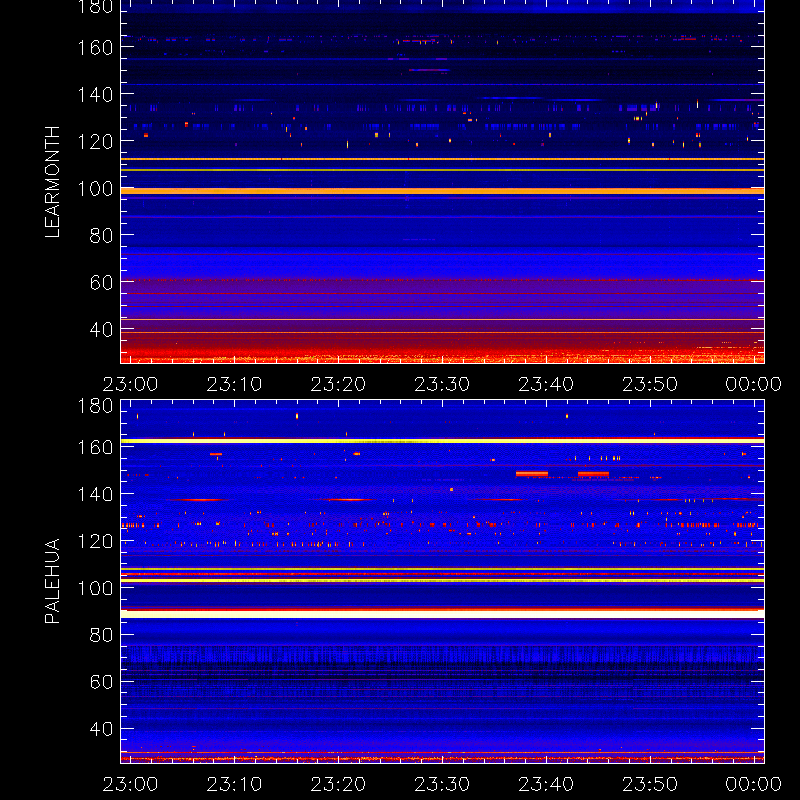This screenshot has width=800, height=800.
Task: Select the 160 label on the Learmonth axis
Action: point(95,48)
